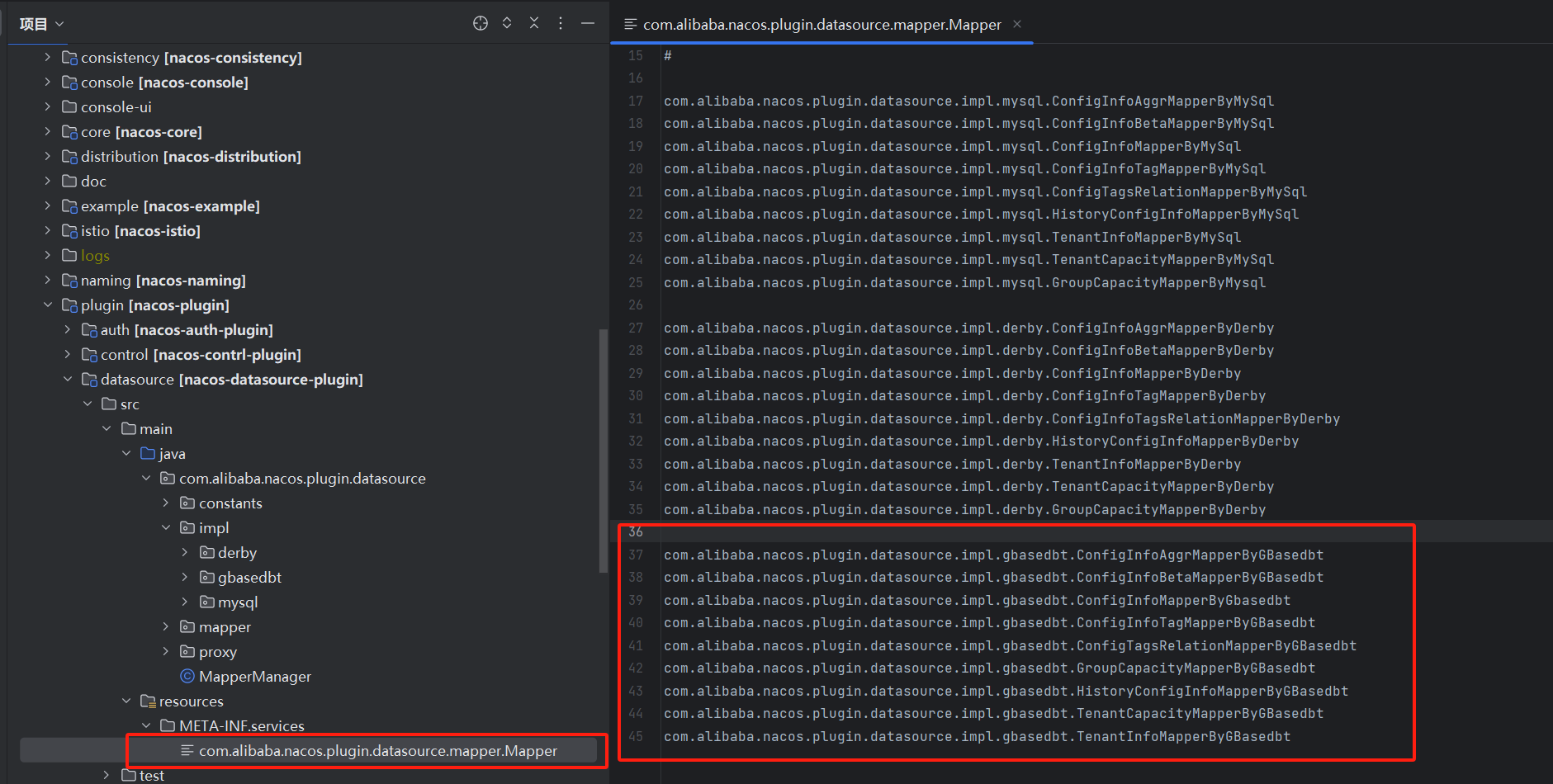Click the ConfigInfoAggrMapperByGBasedbt line

pos(994,555)
